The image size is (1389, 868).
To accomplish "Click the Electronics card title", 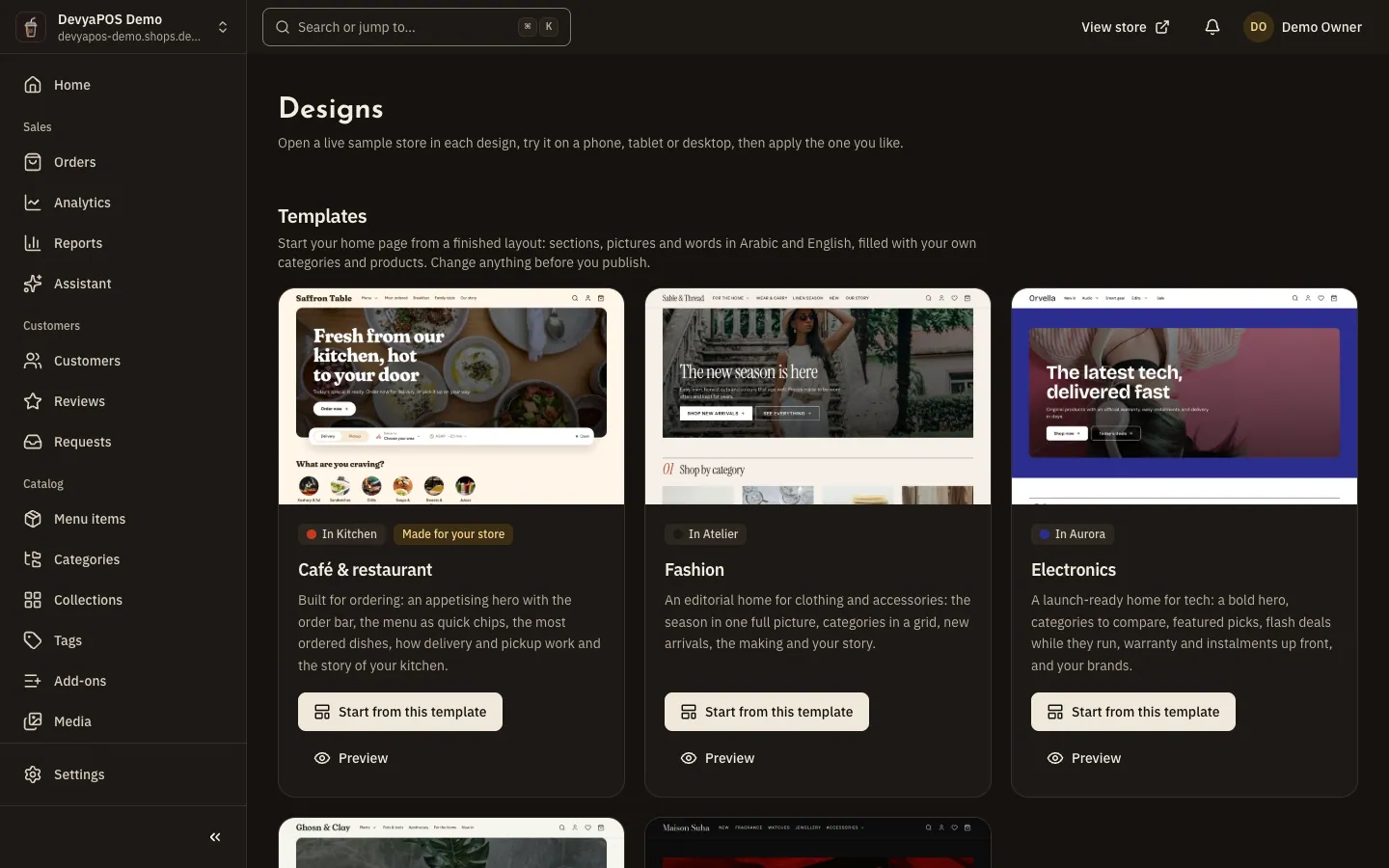I will 1074,570.
